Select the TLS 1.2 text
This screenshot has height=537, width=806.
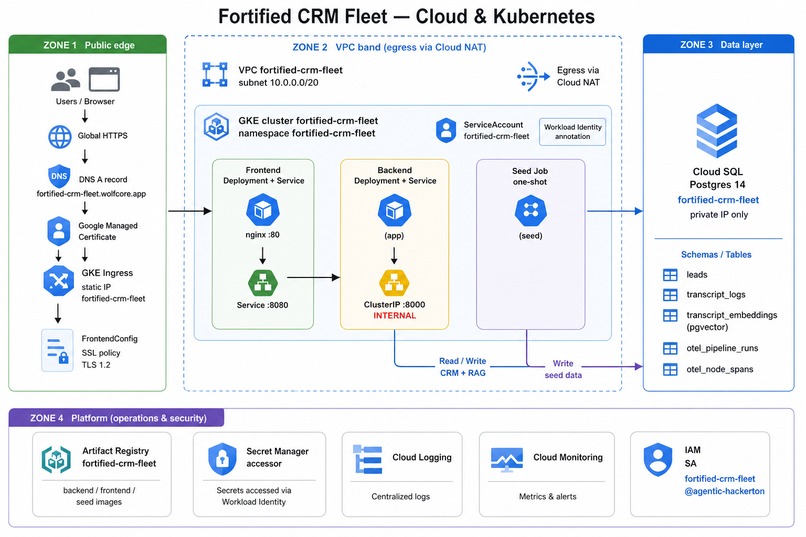[x=96, y=365]
